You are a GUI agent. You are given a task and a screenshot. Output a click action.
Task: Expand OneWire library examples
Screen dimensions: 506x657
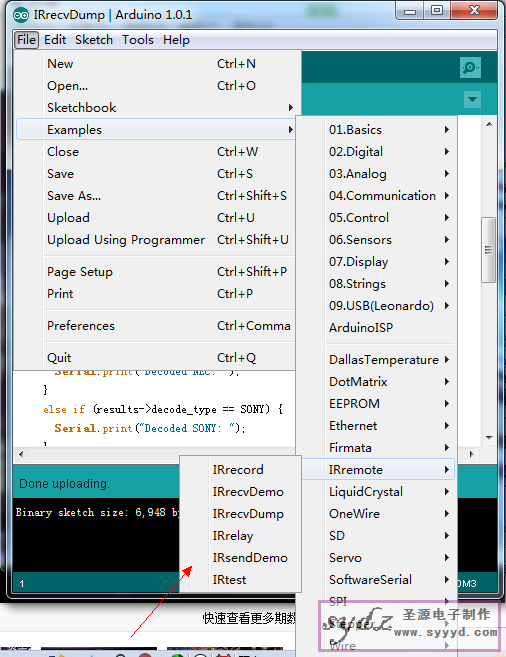click(377, 514)
